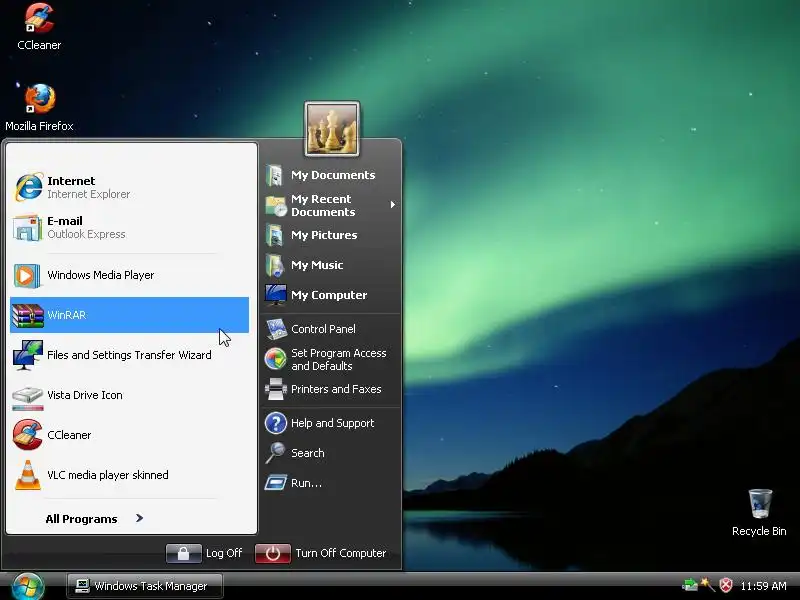Click the red shield security tray icon

(x=726, y=585)
